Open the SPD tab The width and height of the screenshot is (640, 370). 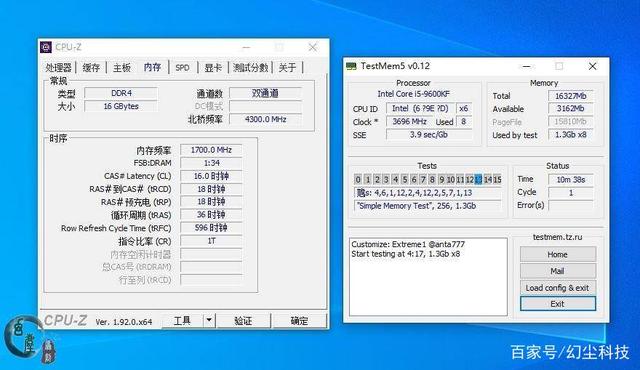182,68
